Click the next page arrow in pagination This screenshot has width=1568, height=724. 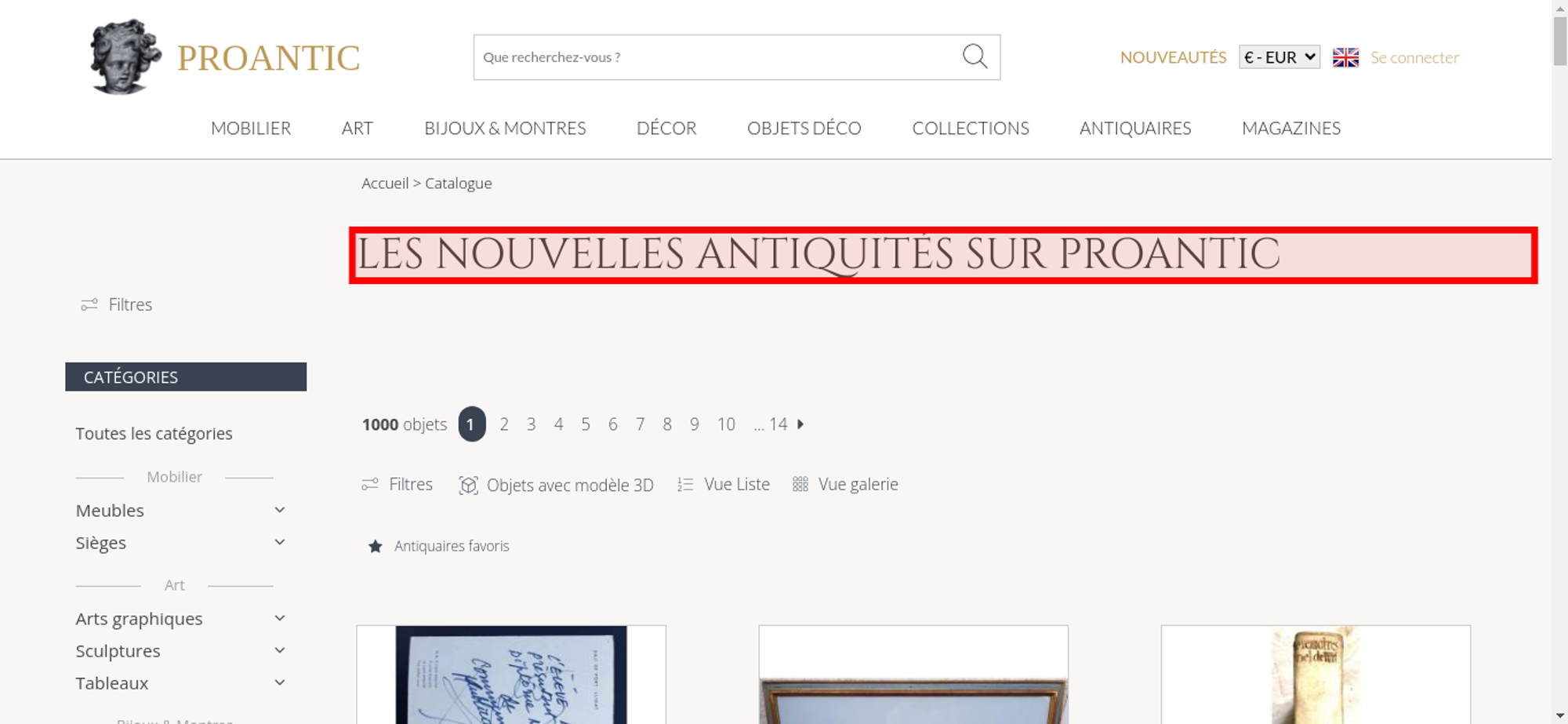[800, 424]
